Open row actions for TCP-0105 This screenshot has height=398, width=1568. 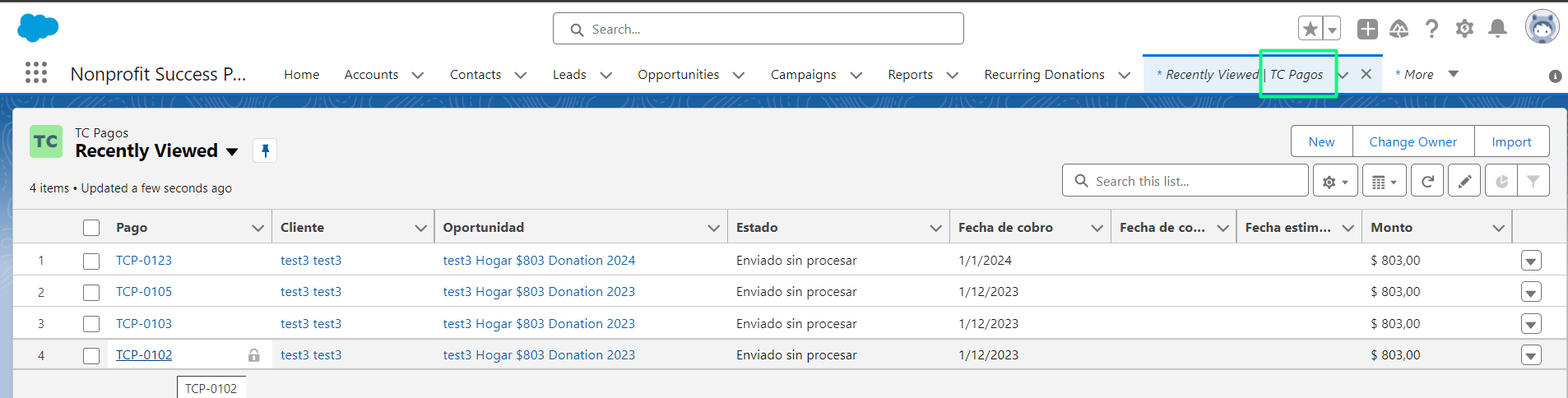pos(1531,293)
